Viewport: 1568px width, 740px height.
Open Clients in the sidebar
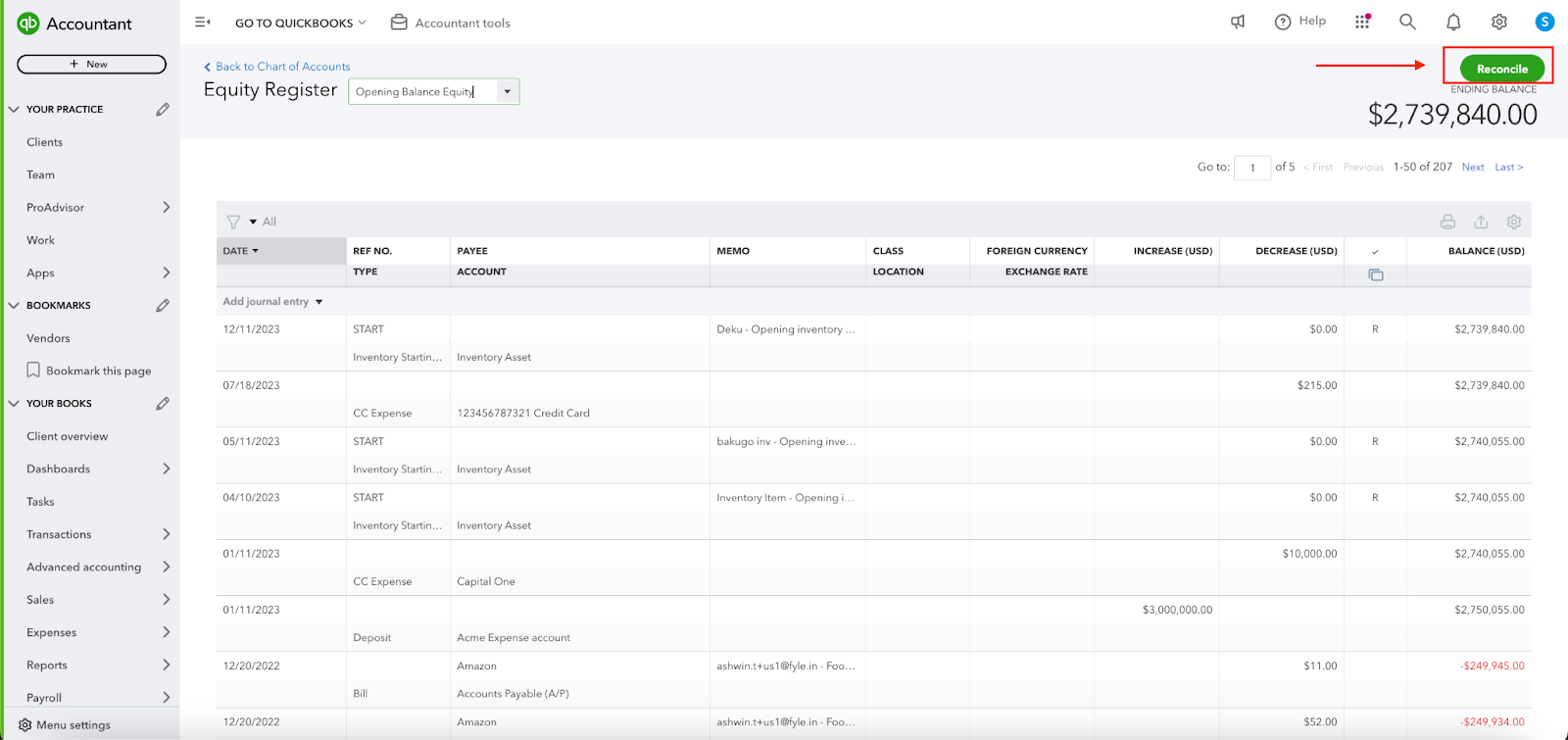coord(44,142)
